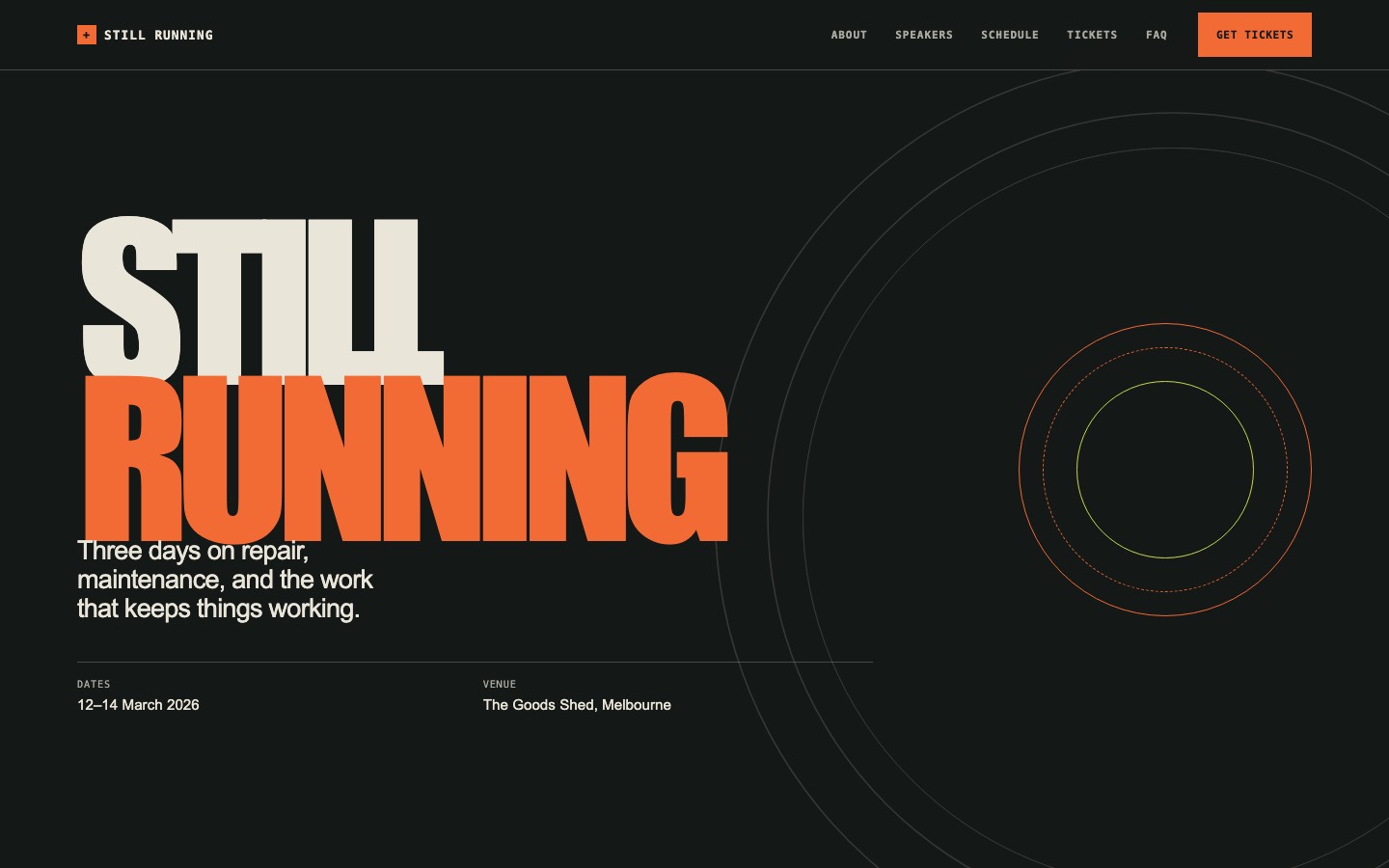Navigate to Speakers section

924,35
